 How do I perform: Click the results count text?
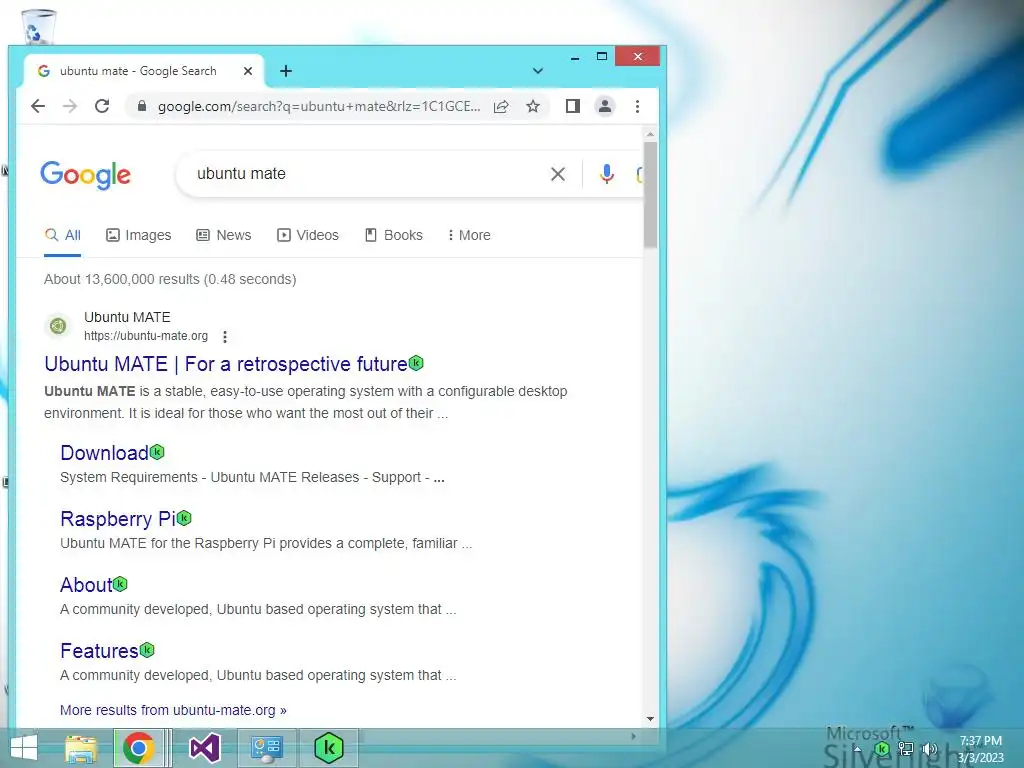170,280
